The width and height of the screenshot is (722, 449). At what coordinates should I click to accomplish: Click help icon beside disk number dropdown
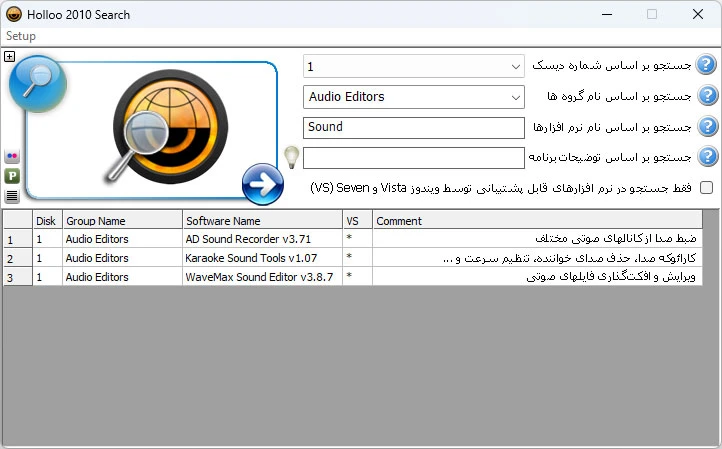(x=708, y=66)
